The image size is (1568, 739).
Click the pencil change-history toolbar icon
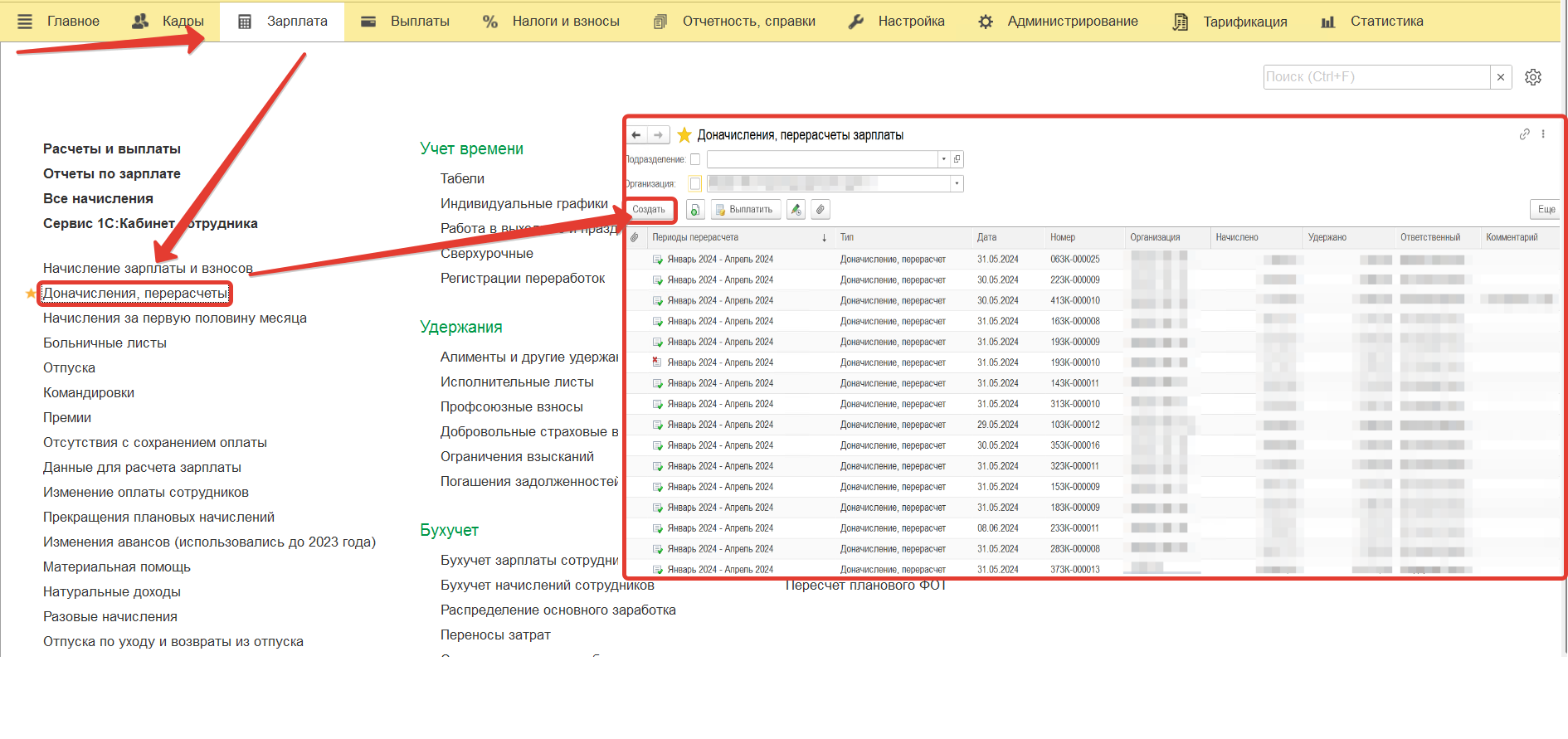(x=796, y=210)
